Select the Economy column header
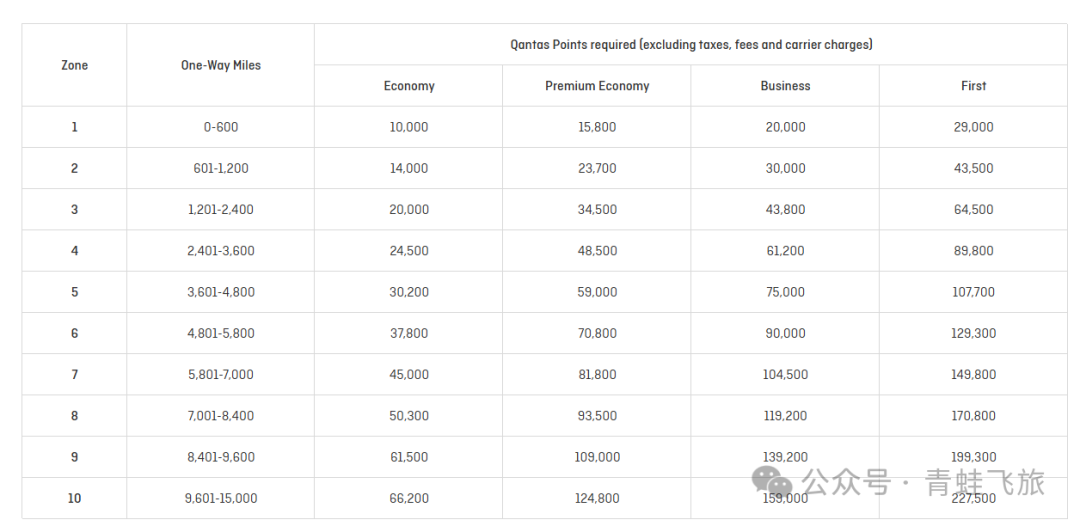The height and width of the screenshot is (526, 1080). 409,86
